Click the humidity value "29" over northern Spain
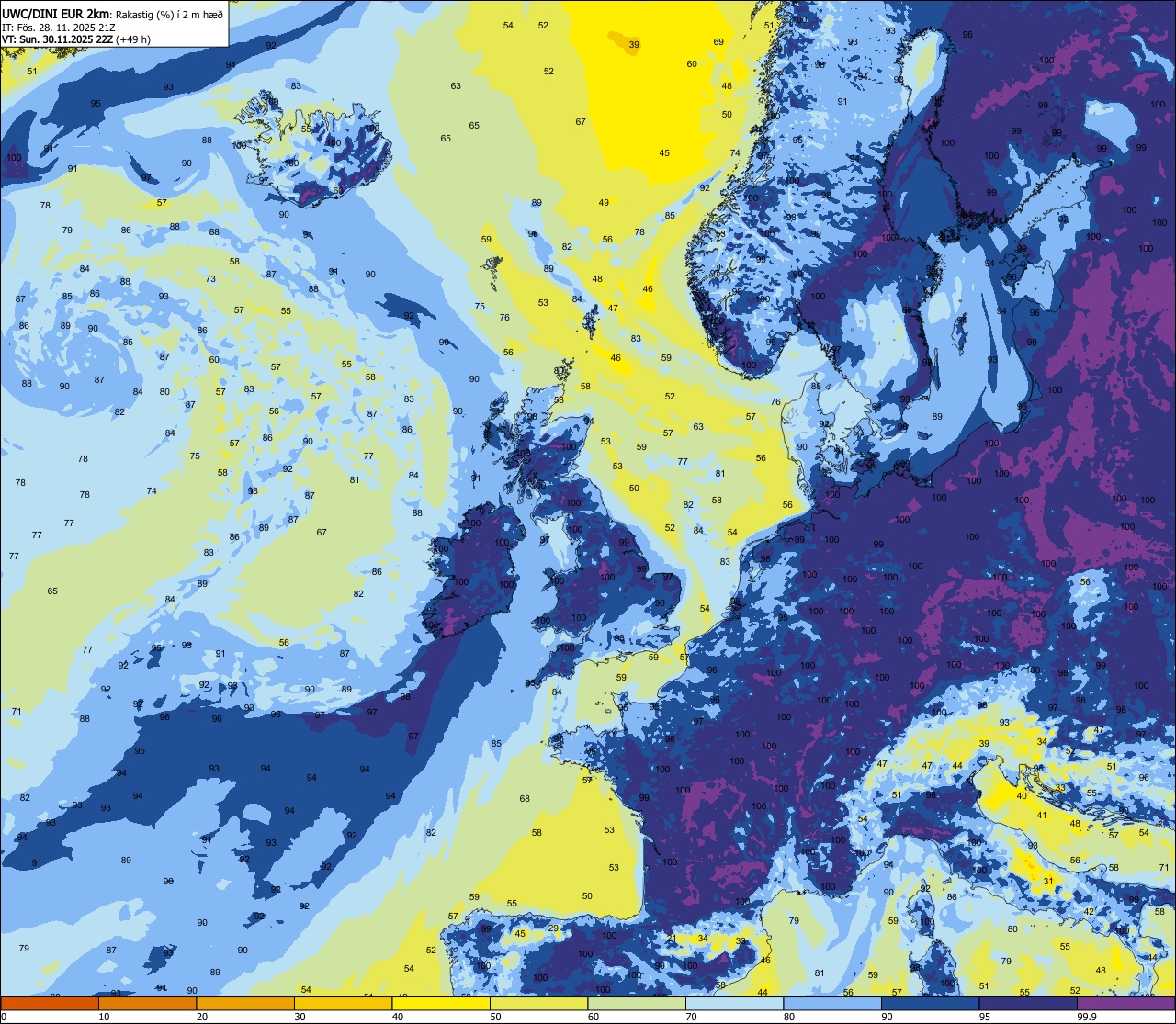Viewport: 1176px width, 1024px height. [553, 928]
